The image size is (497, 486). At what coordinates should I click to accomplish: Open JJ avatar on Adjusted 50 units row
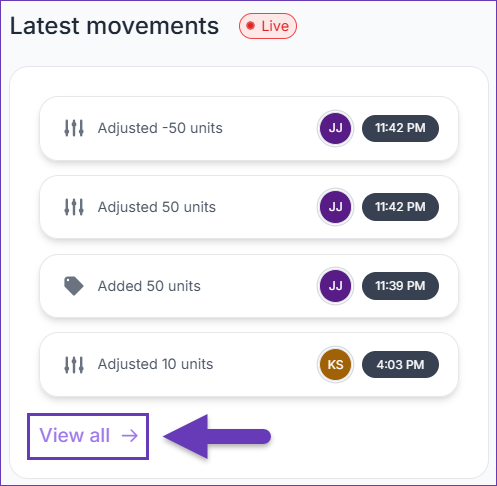335,207
